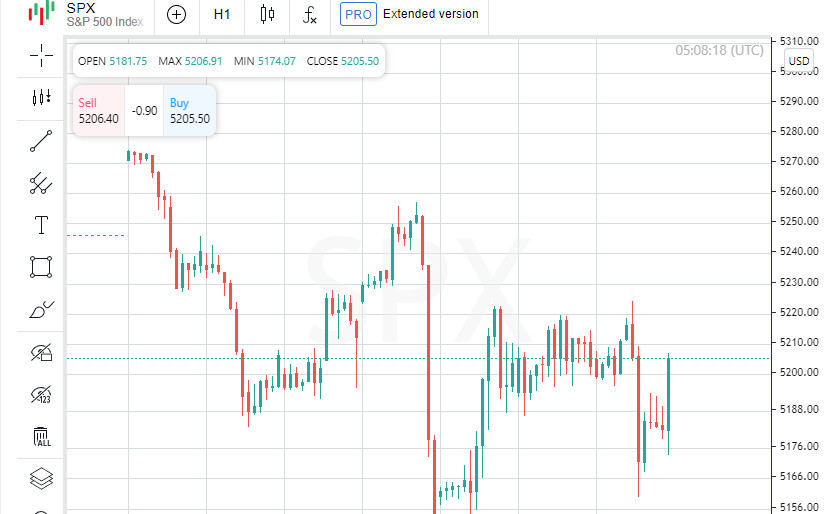835x514 pixels.
Task: Open the object layers panel
Action: point(41,479)
